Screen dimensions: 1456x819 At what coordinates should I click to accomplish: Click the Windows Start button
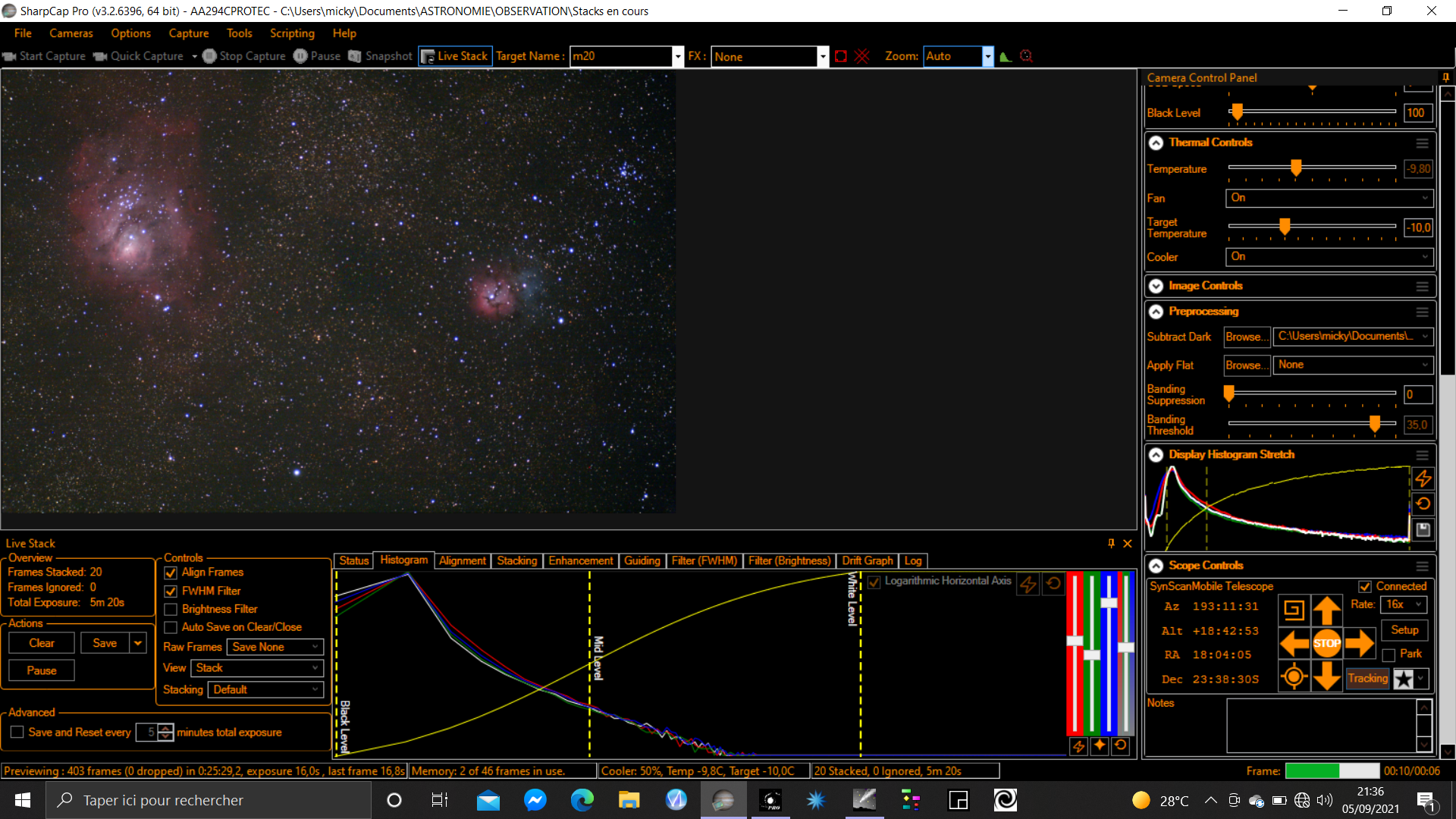coord(23,800)
